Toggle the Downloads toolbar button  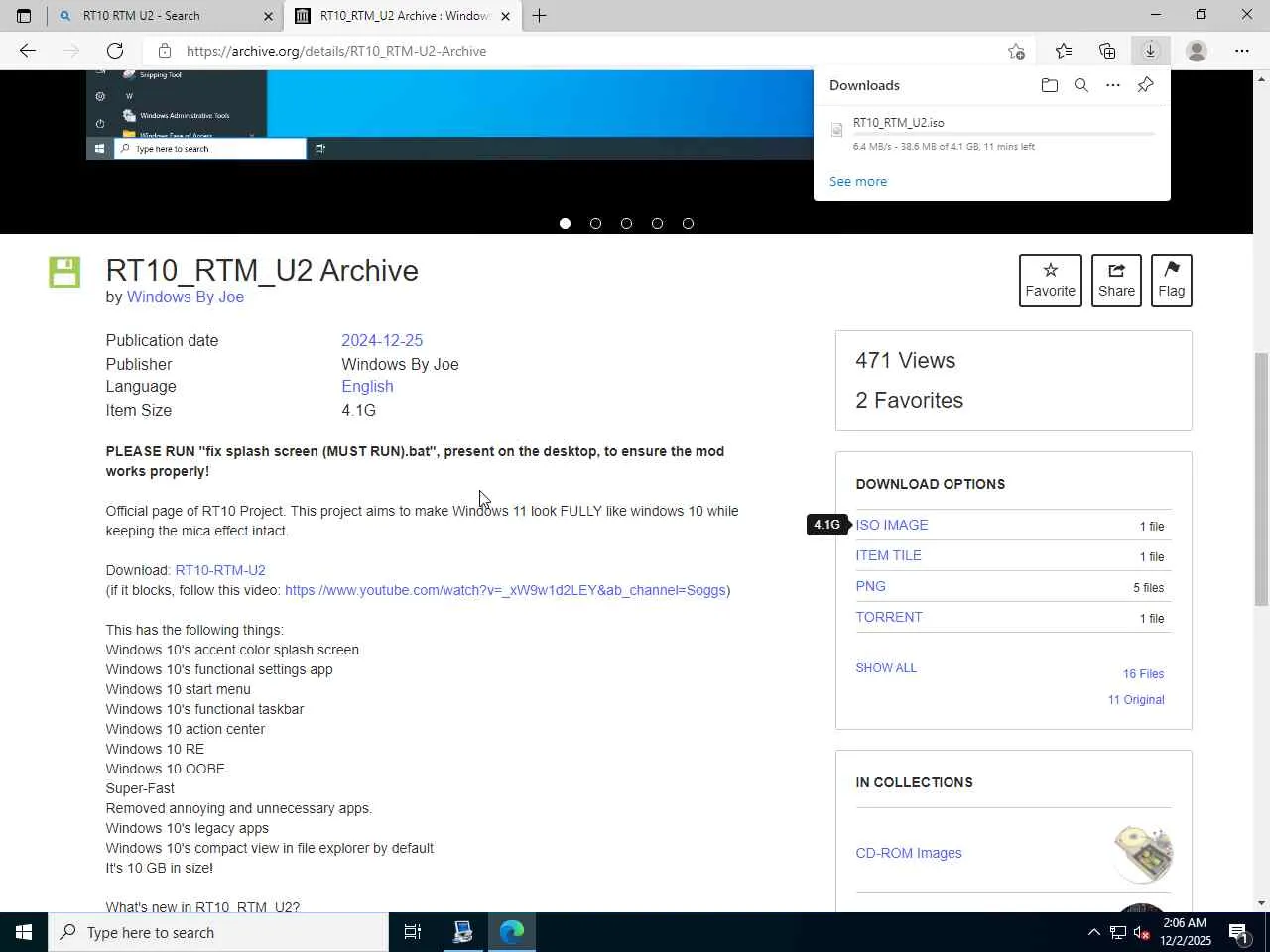coord(1151,51)
